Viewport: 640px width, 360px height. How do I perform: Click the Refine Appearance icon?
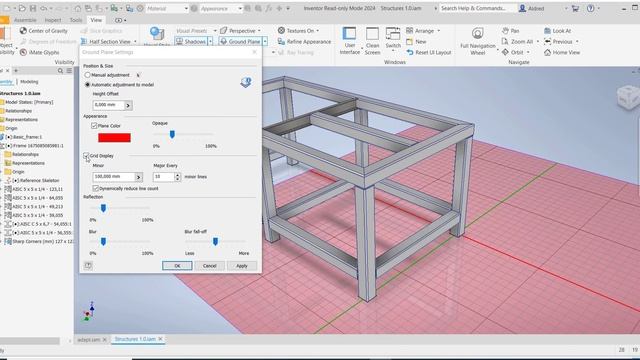pos(281,41)
